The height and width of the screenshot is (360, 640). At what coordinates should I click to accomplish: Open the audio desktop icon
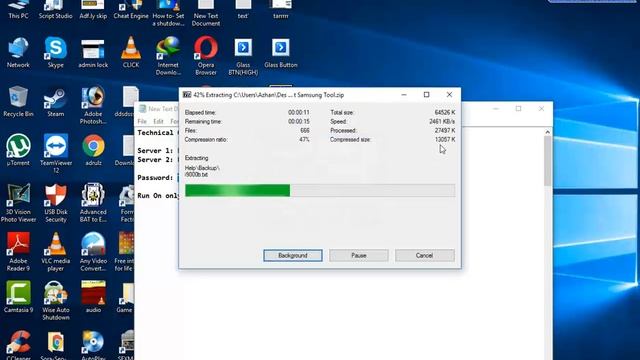93,297
